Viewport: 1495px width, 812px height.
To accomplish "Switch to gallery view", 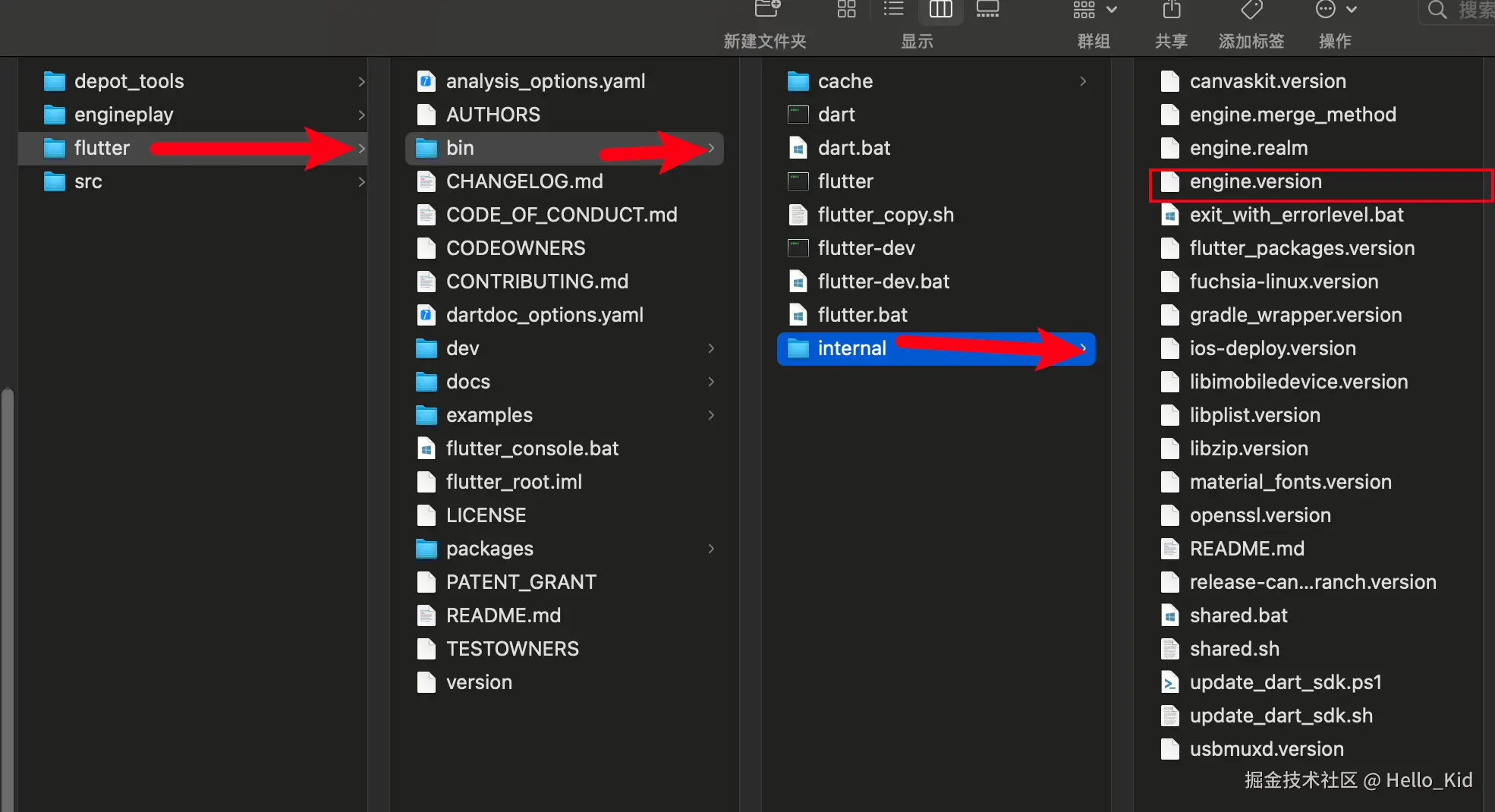I will pyautogui.click(x=987, y=9).
